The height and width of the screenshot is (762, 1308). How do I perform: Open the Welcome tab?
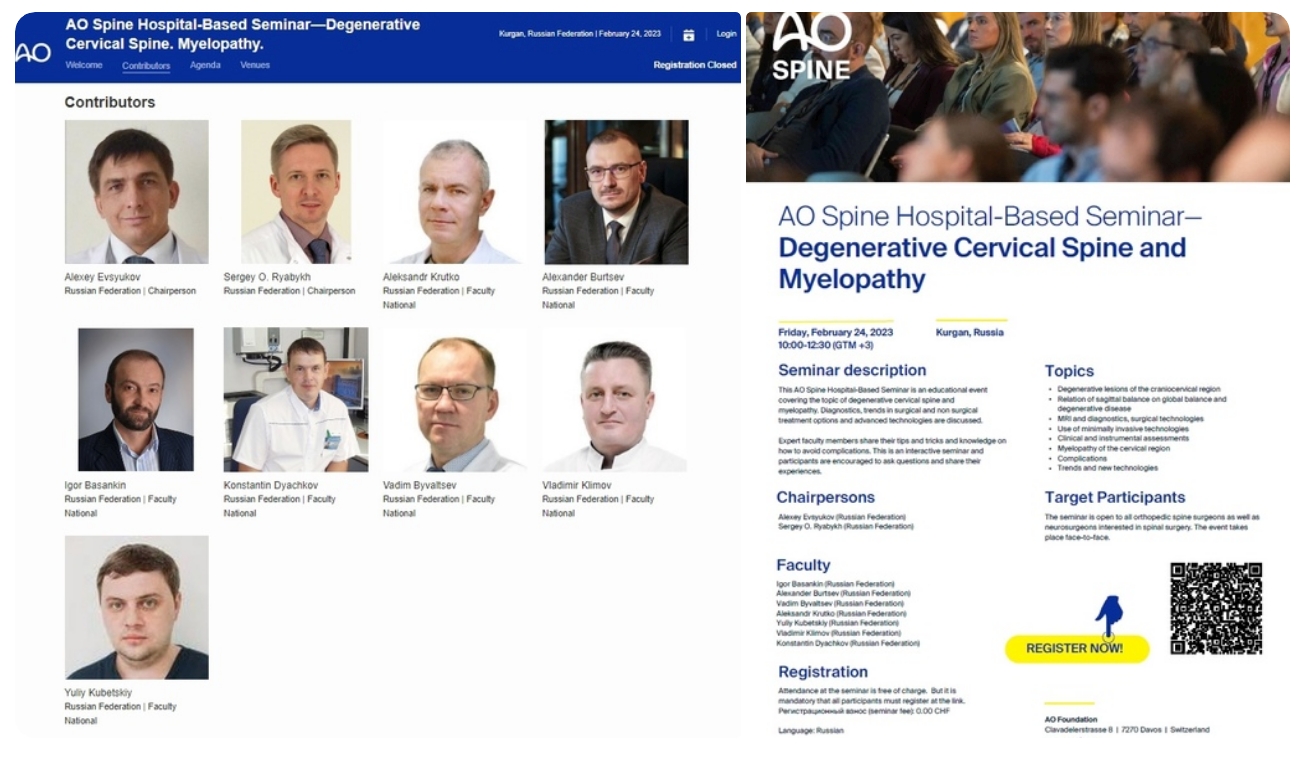(x=84, y=65)
